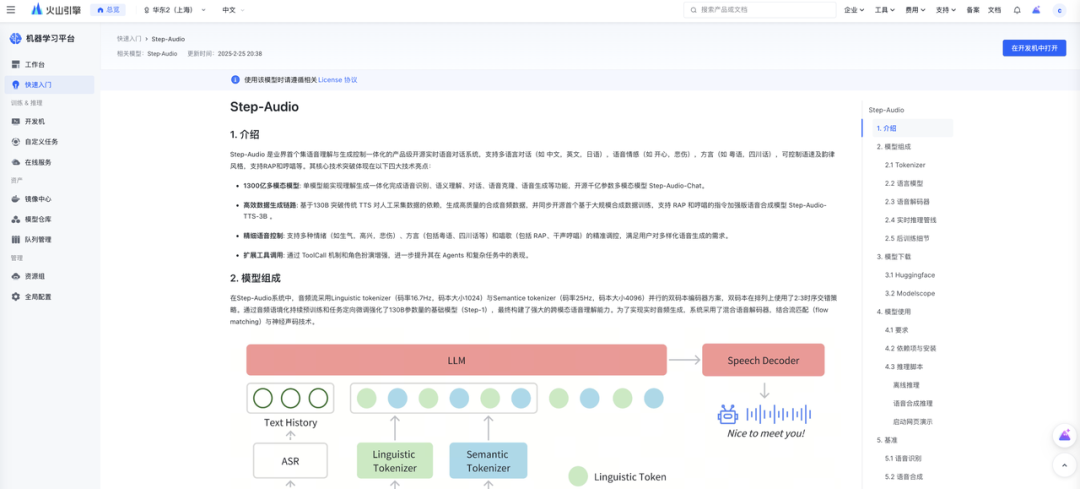Image resolution: width=1080 pixels, height=489 pixels.
Task: Open the 备案 top menu item
Action: click(x=973, y=10)
